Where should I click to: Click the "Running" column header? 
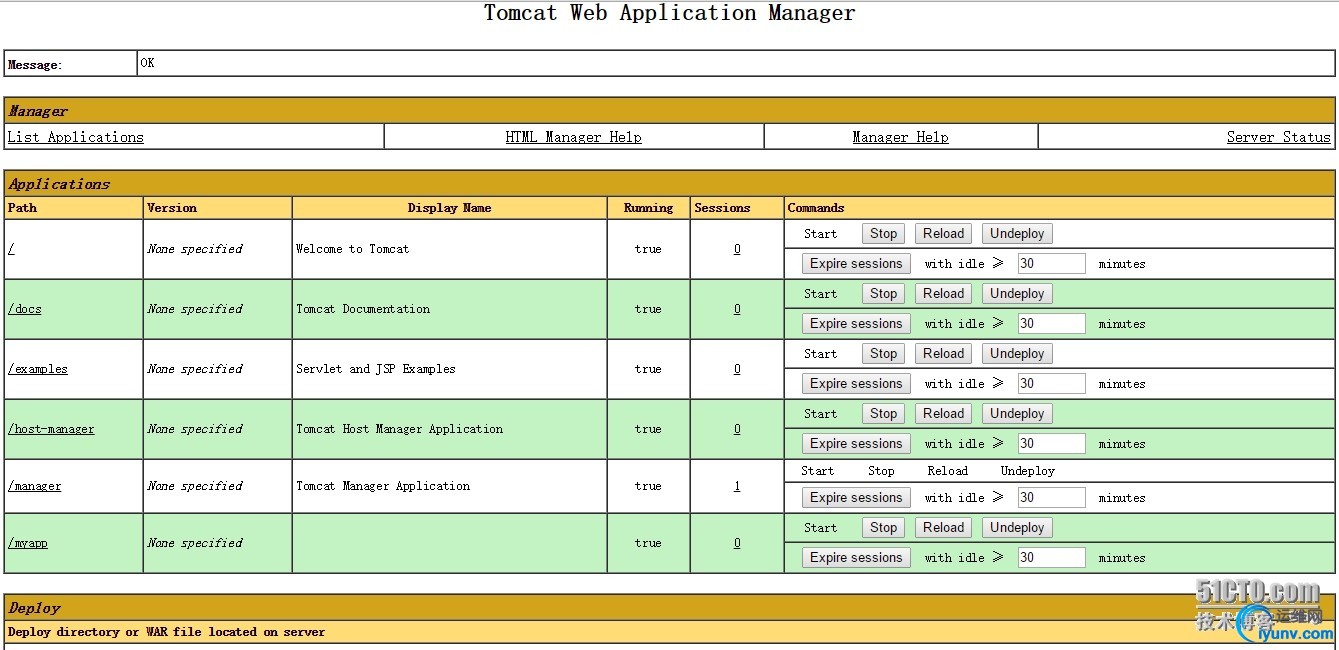pyautogui.click(x=648, y=208)
